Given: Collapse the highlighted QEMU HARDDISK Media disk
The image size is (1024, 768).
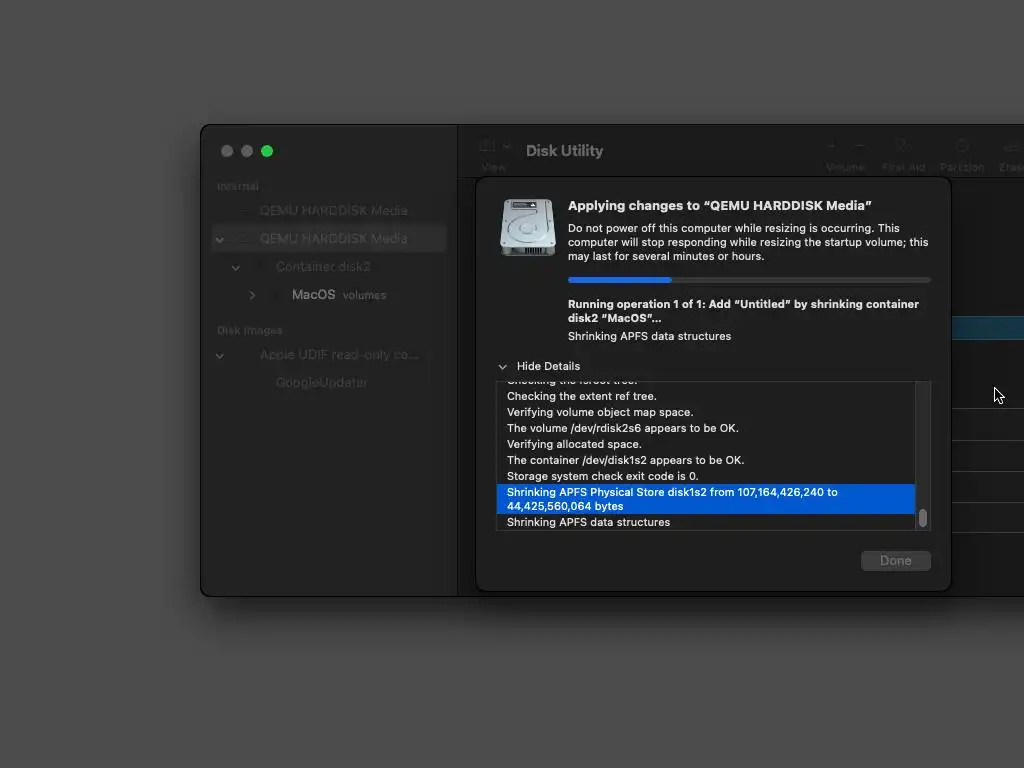Looking at the screenshot, I should 220,239.
